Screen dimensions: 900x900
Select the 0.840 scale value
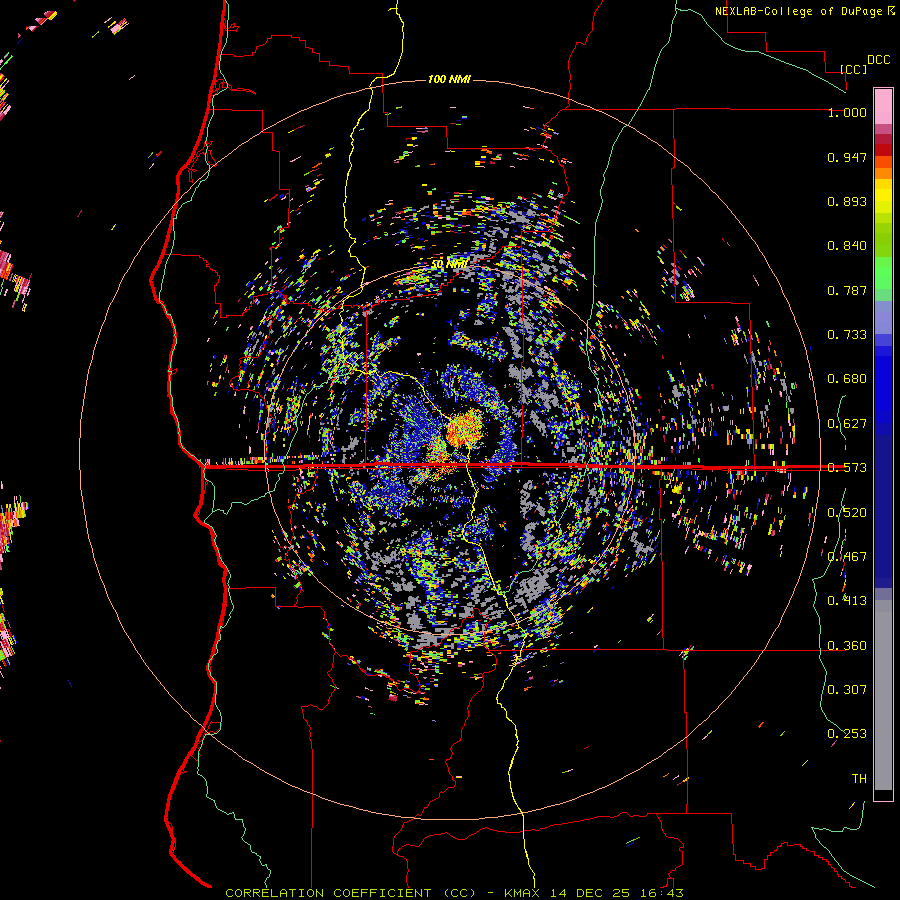pos(847,246)
